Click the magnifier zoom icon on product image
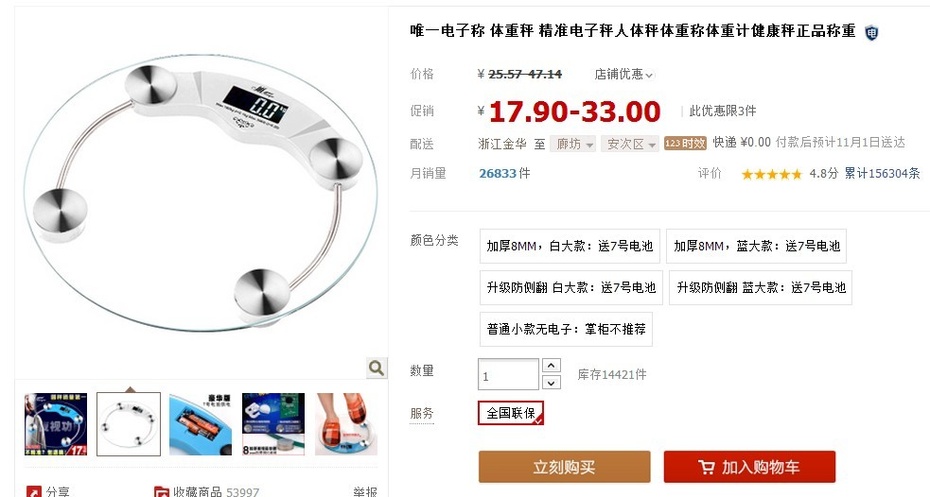 (x=376, y=368)
